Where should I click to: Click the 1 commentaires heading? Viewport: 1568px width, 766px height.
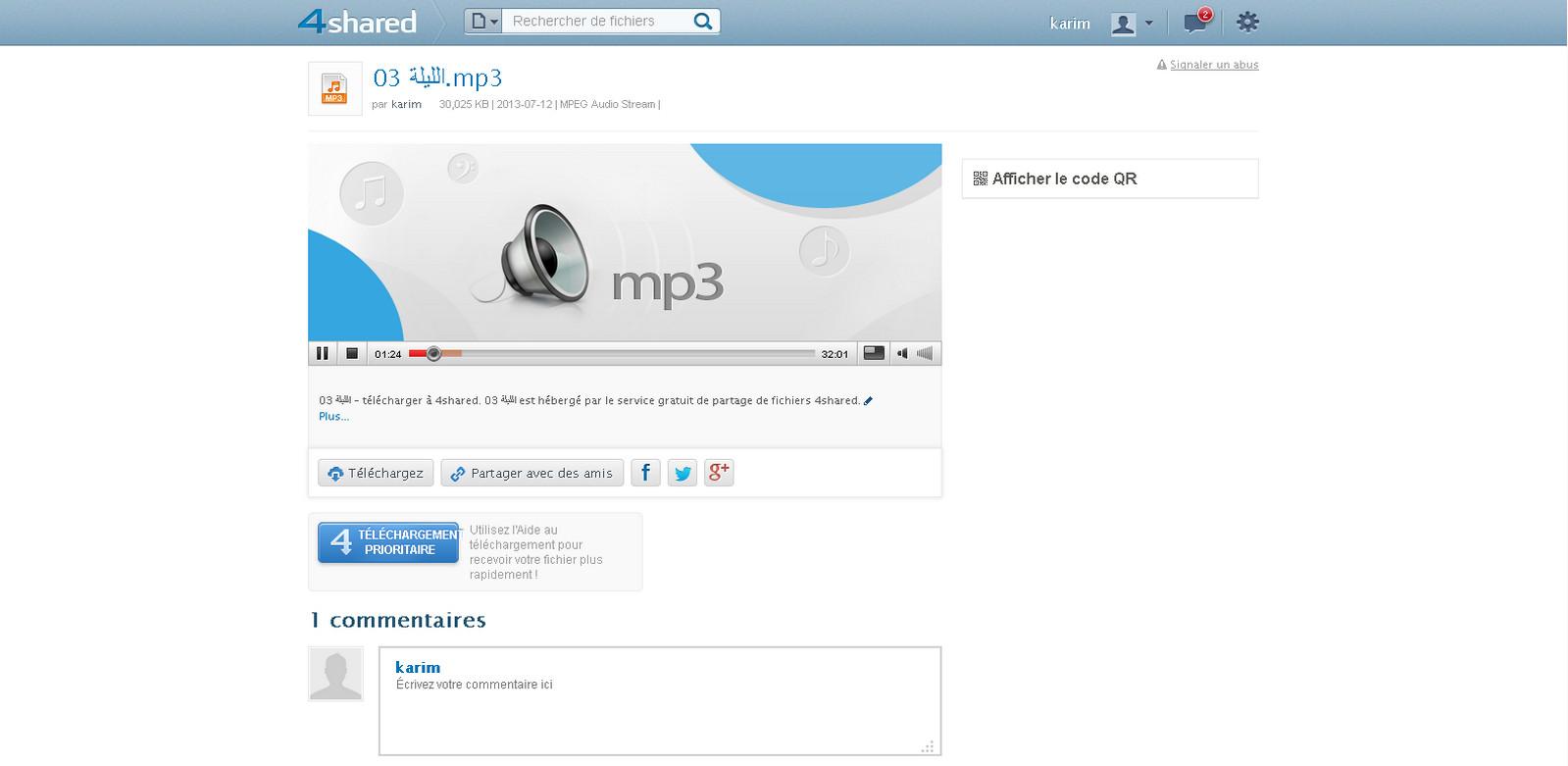pos(397,620)
